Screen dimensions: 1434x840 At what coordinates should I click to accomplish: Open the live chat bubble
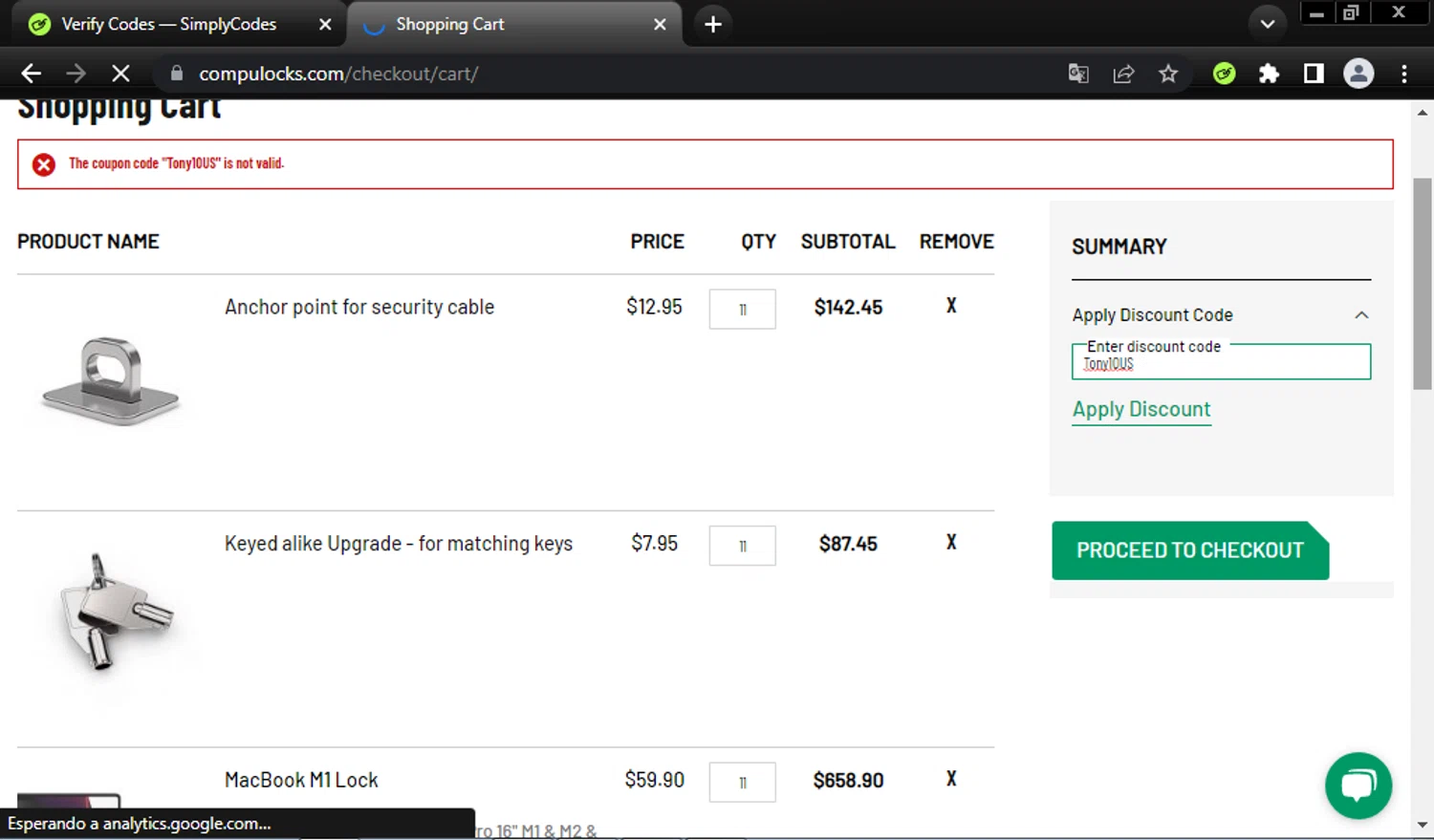click(1358, 786)
